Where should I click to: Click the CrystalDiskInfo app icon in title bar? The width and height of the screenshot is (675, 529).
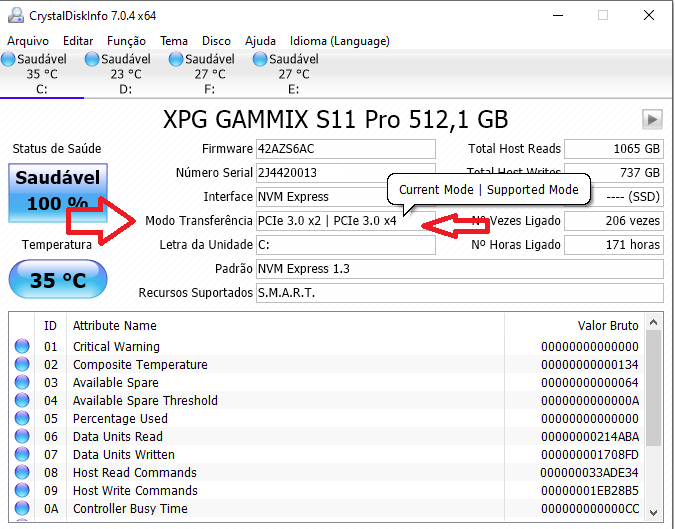point(16,15)
